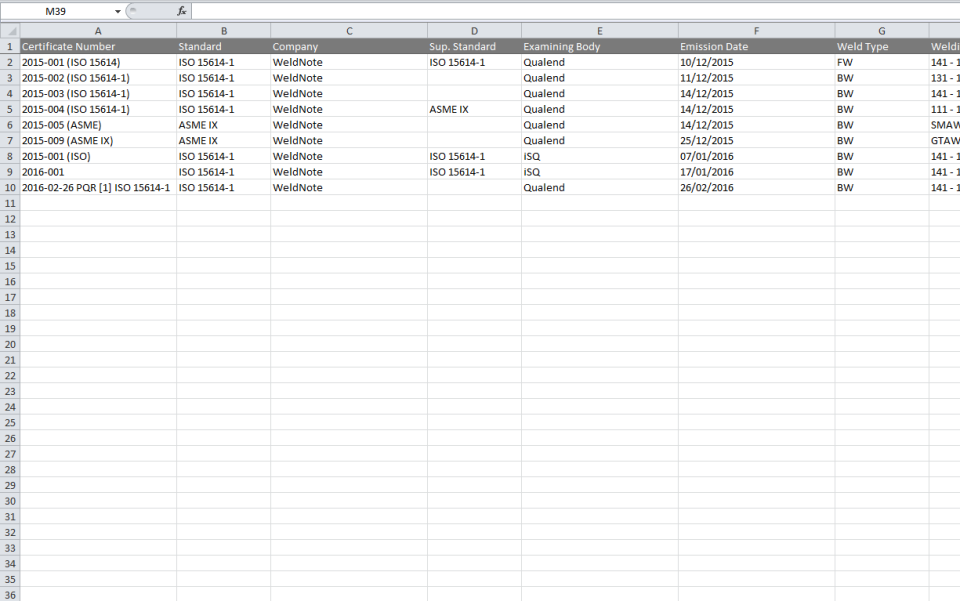Click 'ISO 15614-1' Standard cell in row 9

point(223,172)
